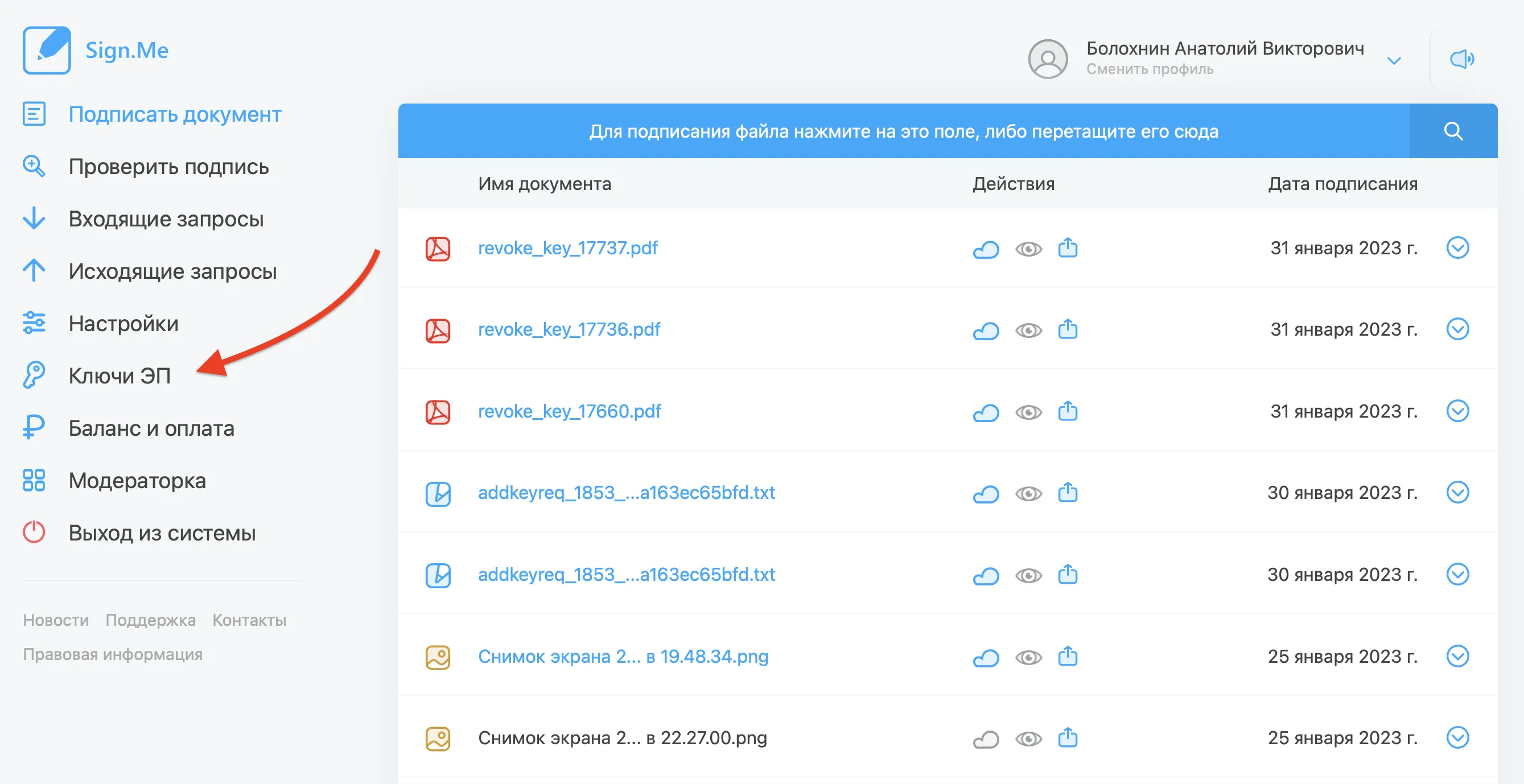
Task: Click eye icon on second addkeyreq txt row
Action: click(x=1028, y=575)
